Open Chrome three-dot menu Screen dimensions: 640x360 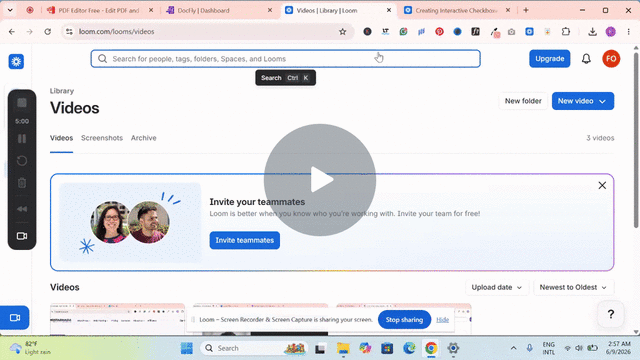[x=629, y=31]
